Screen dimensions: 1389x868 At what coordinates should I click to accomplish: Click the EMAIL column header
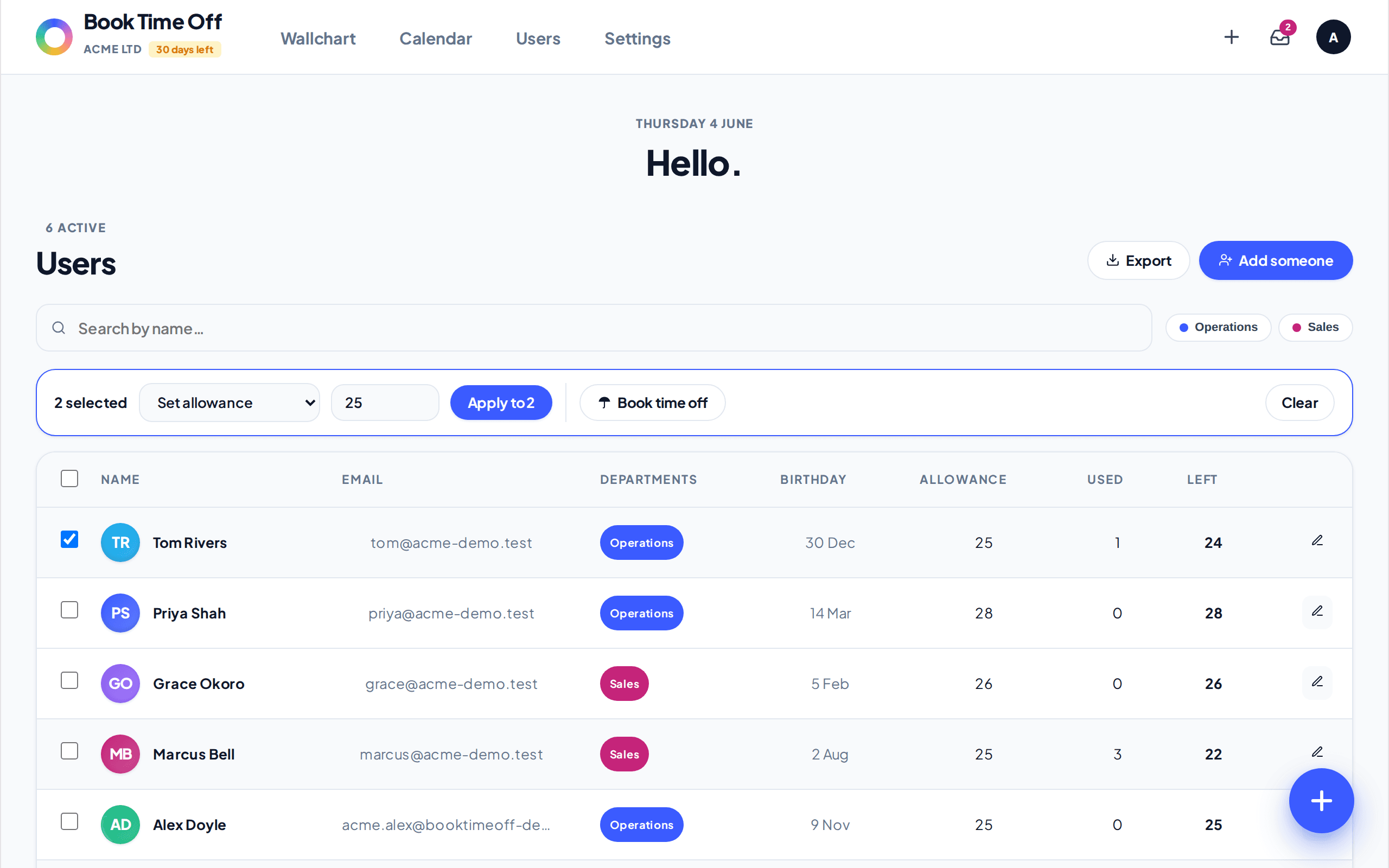362,480
